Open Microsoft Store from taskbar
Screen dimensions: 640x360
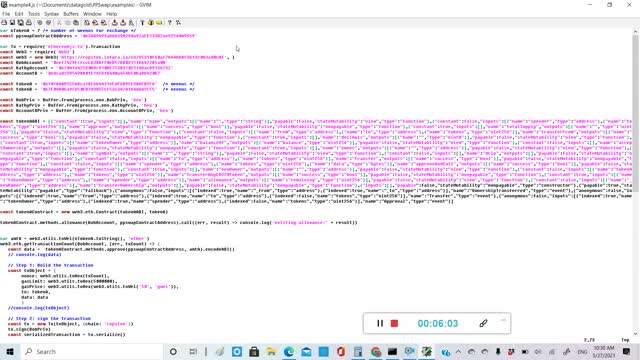tap(254, 351)
